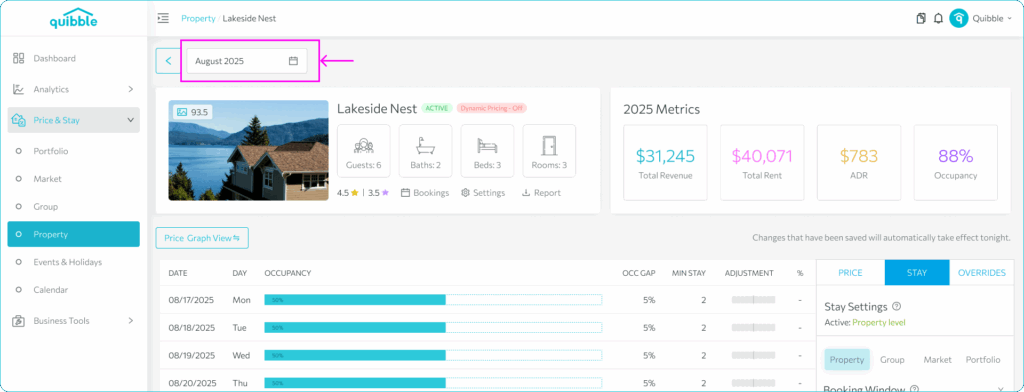
Task: Collapse the Booking Window section
Action: tap(1001, 389)
